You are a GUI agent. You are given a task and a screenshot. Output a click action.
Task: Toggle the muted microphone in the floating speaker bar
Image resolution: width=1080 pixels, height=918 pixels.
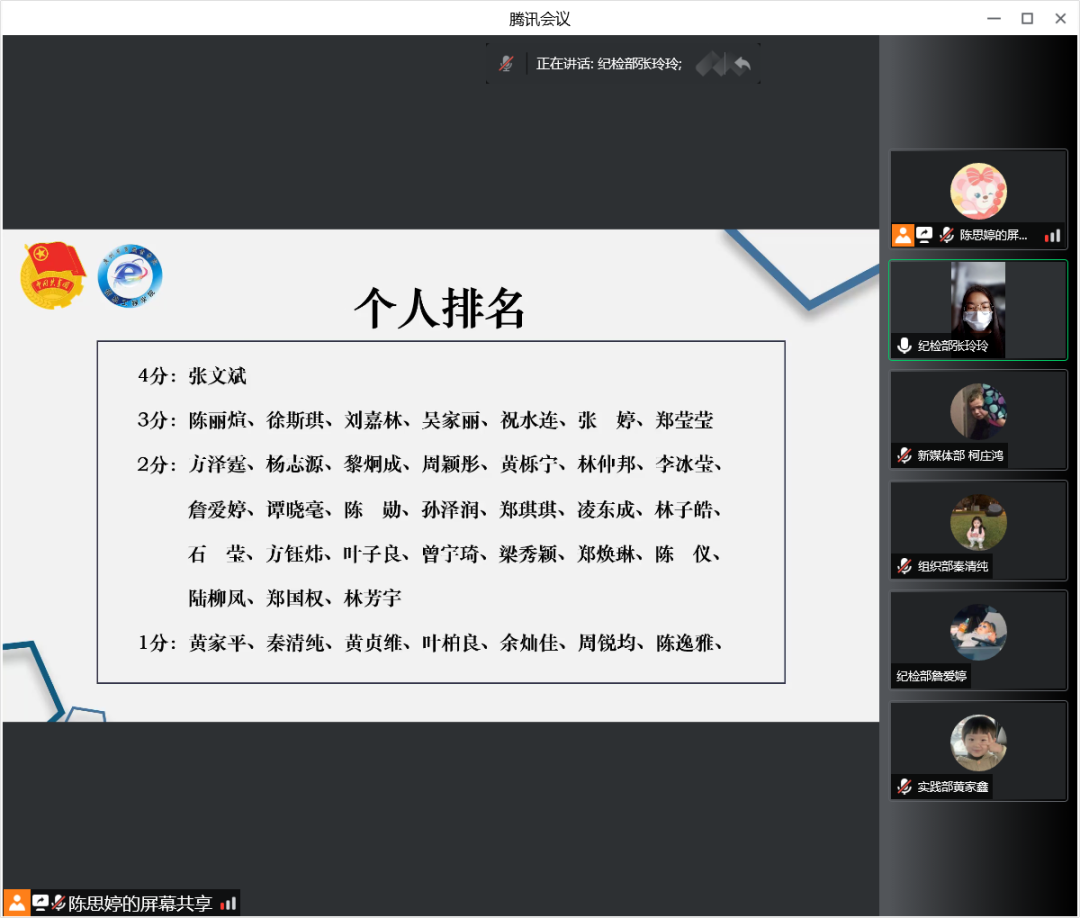pyautogui.click(x=507, y=64)
